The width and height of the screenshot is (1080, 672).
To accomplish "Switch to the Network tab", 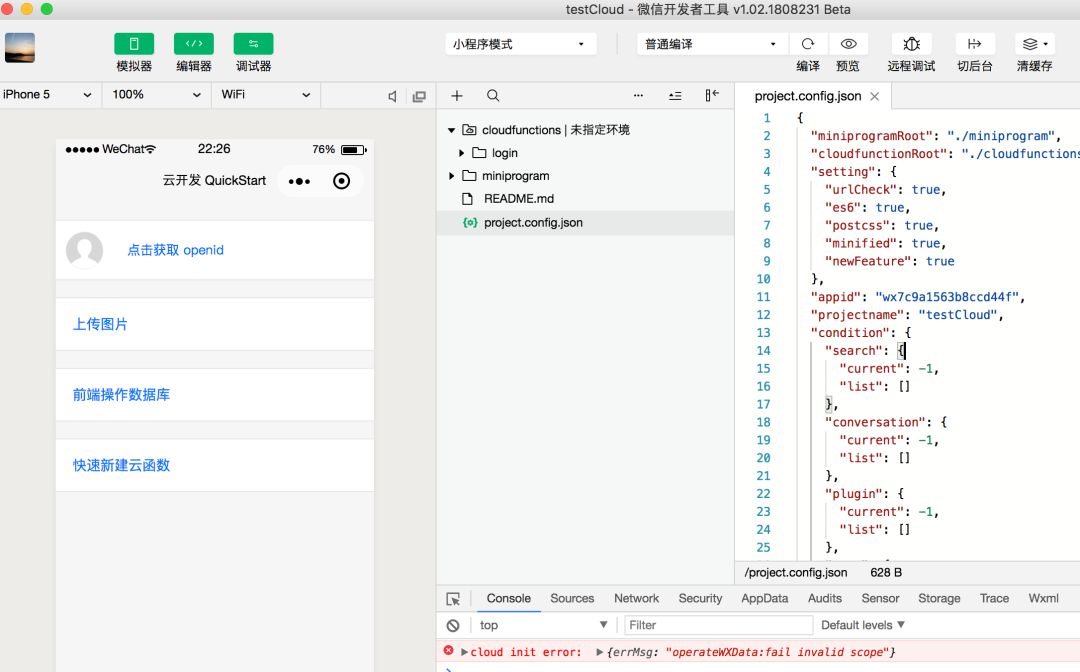I will tap(636, 598).
